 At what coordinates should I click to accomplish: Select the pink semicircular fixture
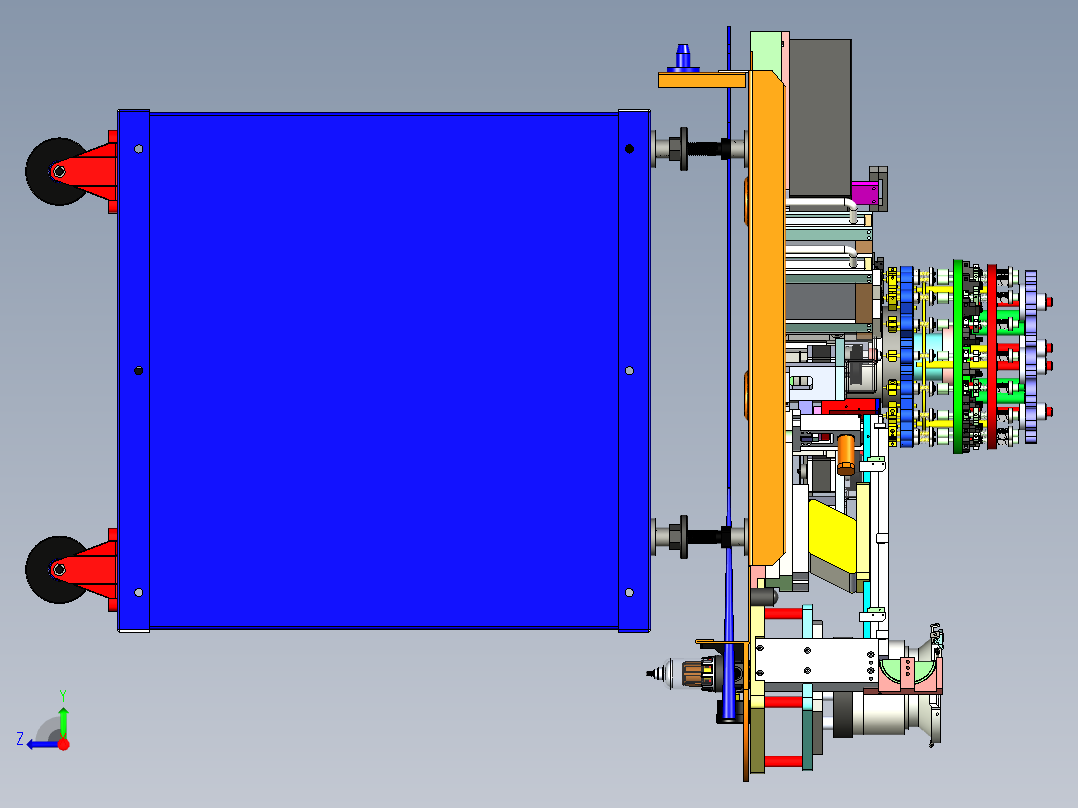[x=910, y=674]
